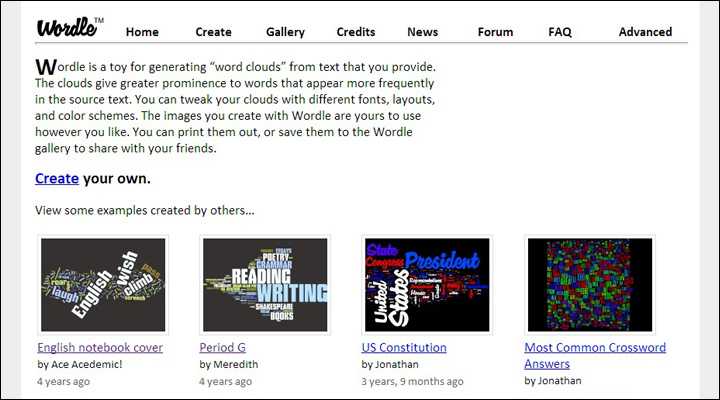Open the Gallery tab
Image resolution: width=720 pixels, height=400 pixels.
pyautogui.click(x=285, y=32)
